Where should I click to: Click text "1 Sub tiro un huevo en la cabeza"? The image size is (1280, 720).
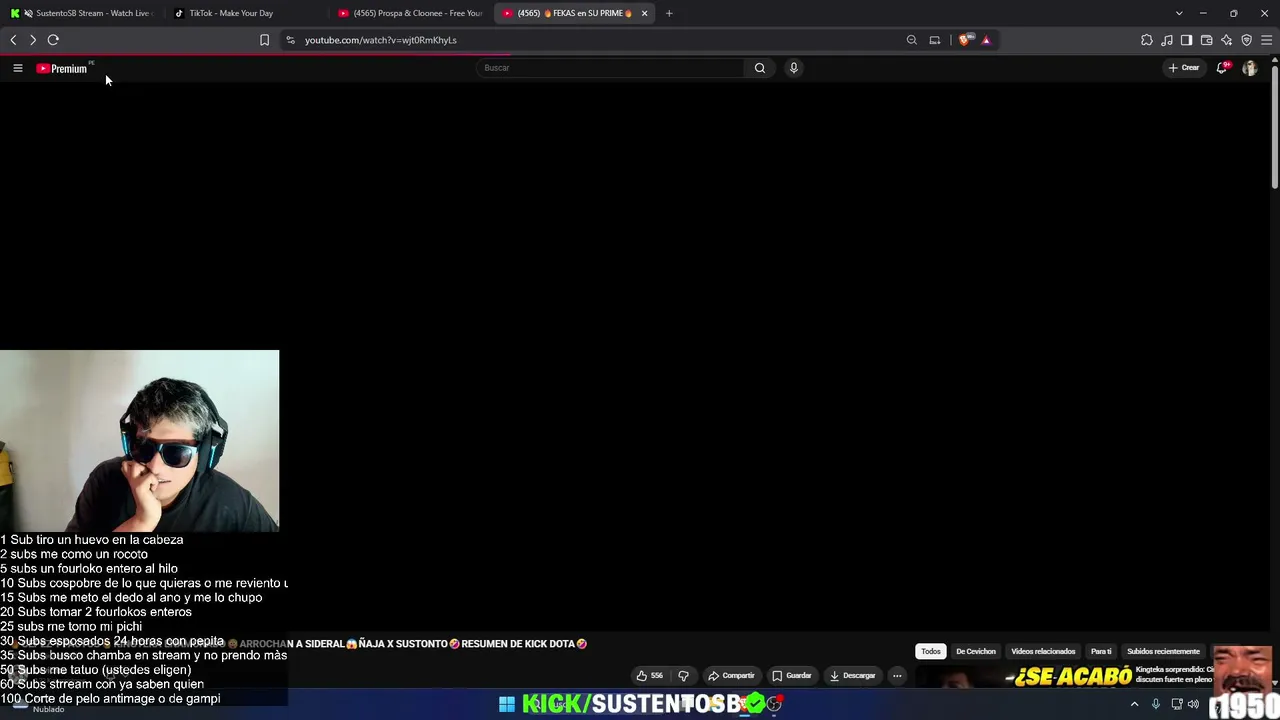tap(92, 540)
